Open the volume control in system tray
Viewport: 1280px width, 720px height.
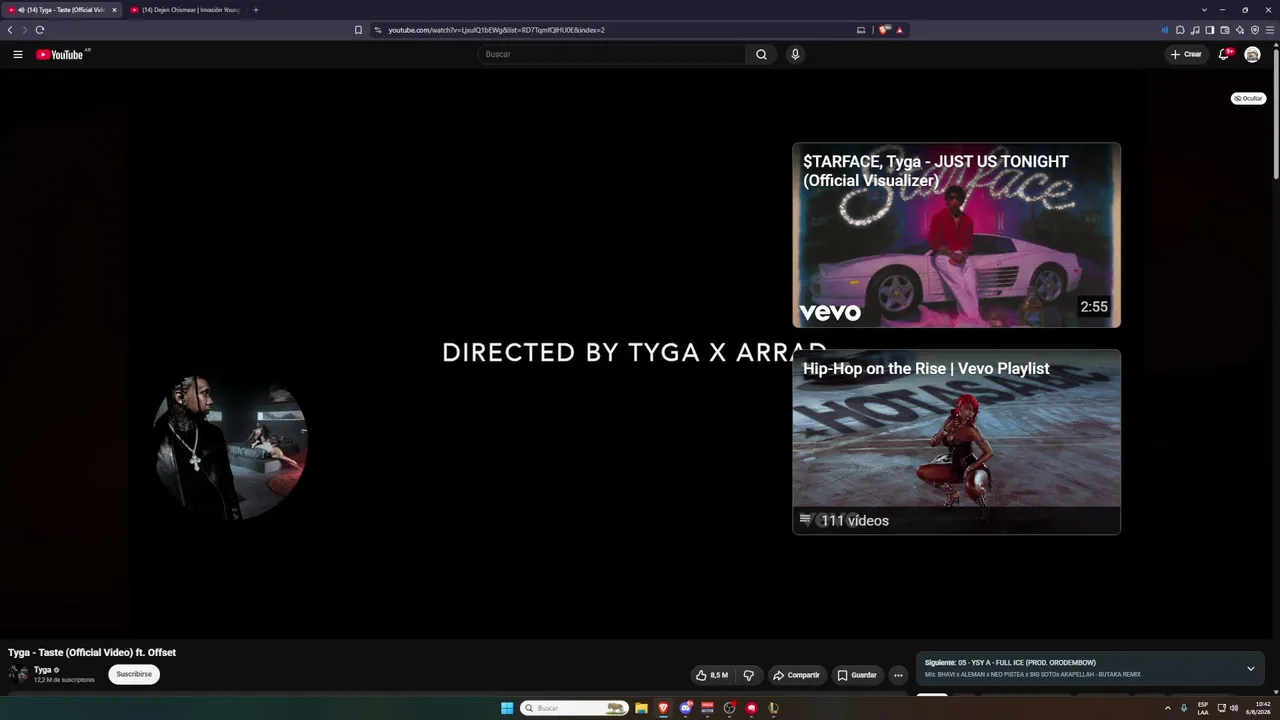tap(1234, 708)
